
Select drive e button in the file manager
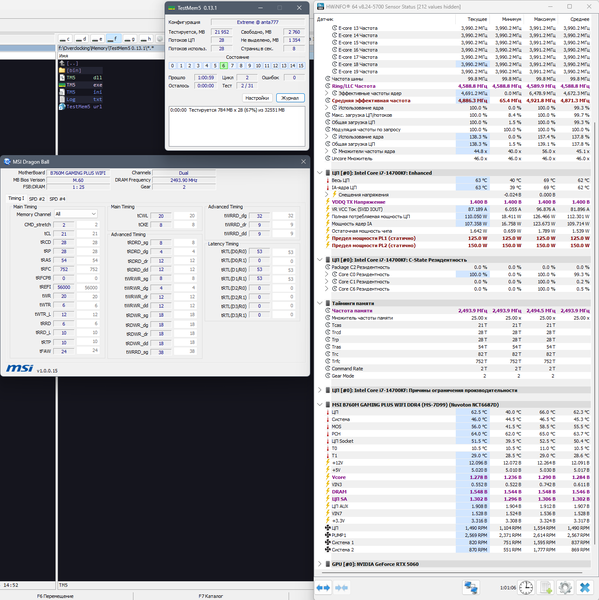97,39
